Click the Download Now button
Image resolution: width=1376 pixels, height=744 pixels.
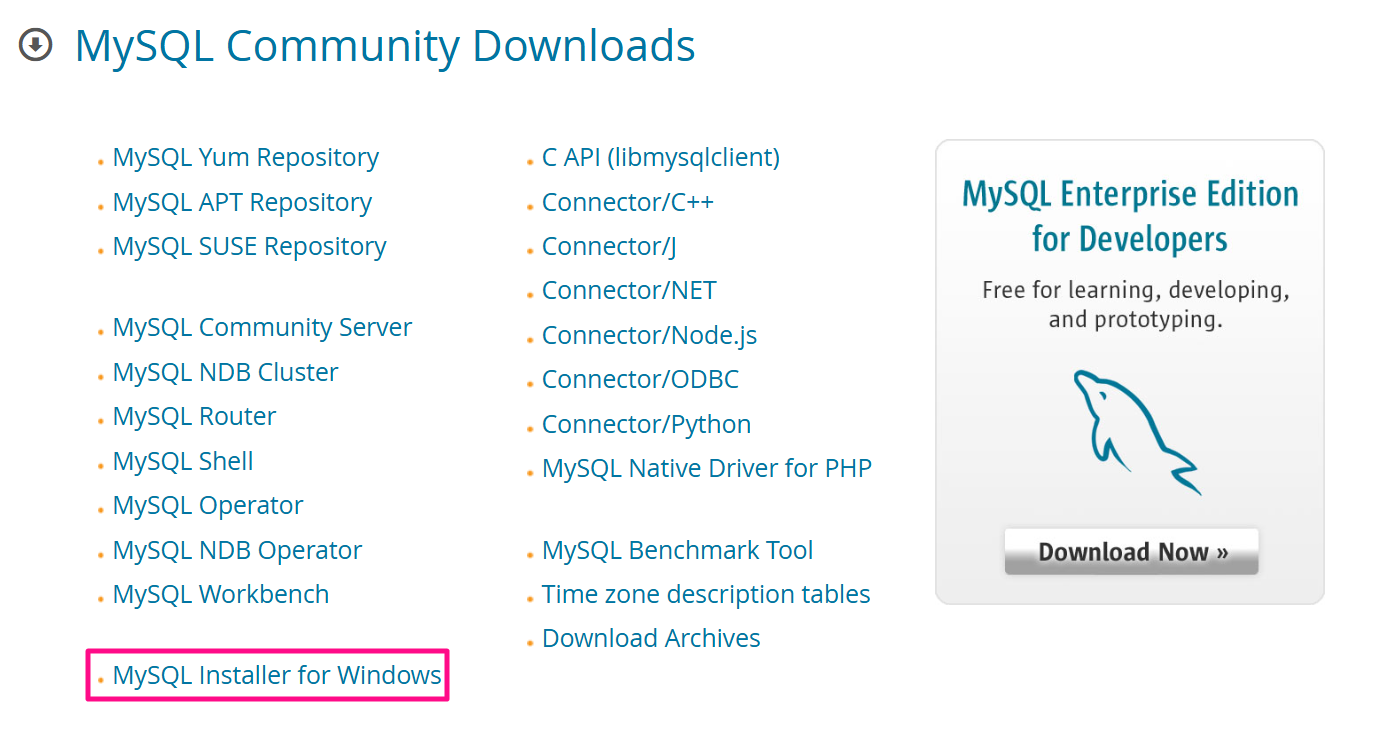tap(1131, 552)
